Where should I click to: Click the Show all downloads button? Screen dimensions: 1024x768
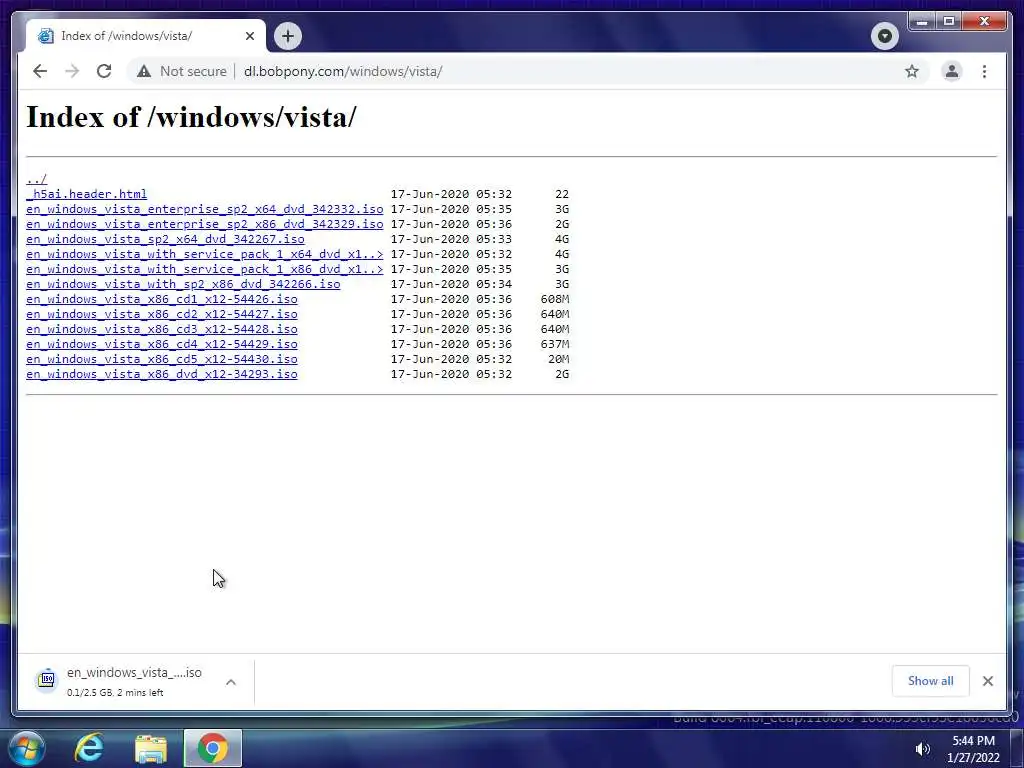point(930,681)
